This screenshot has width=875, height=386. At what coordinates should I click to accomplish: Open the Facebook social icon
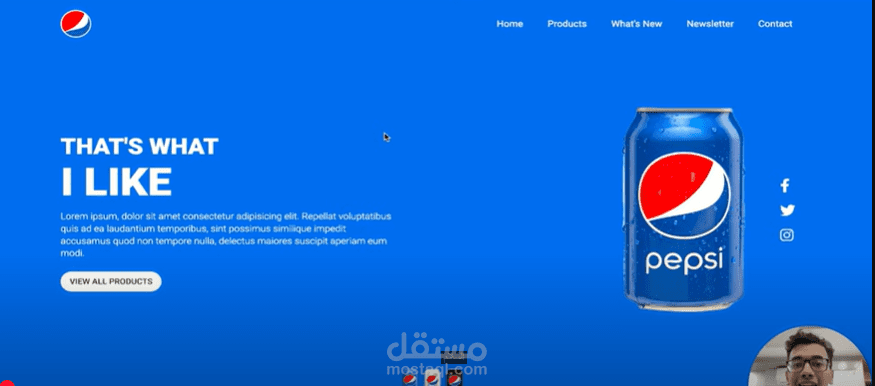785,186
